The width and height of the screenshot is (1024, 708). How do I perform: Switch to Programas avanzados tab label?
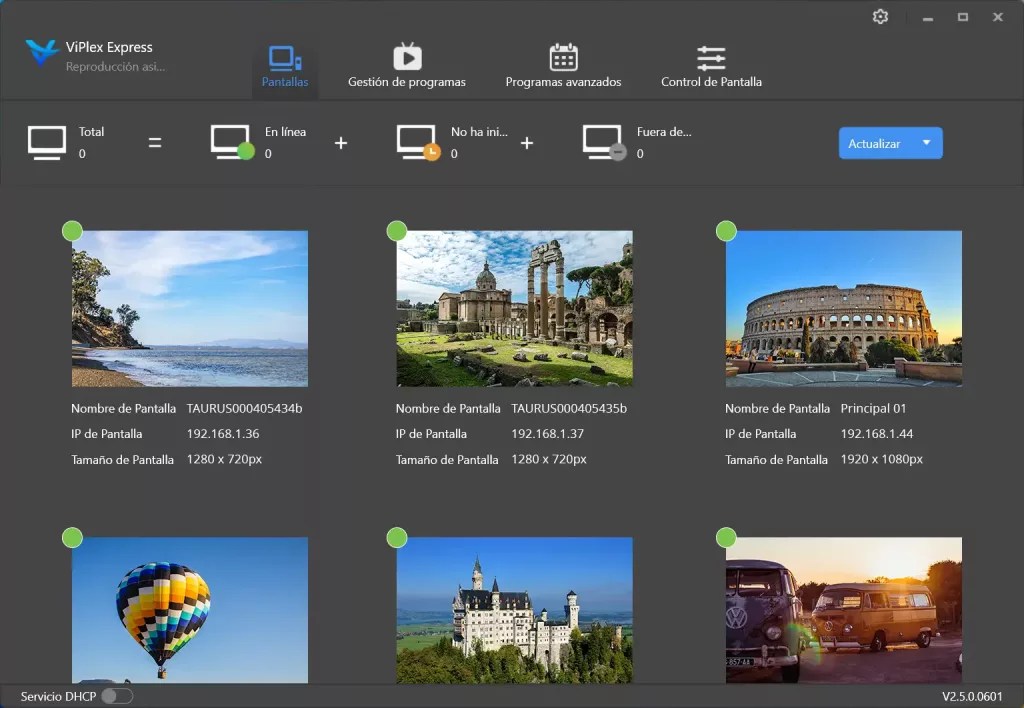click(x=564, y=82)
